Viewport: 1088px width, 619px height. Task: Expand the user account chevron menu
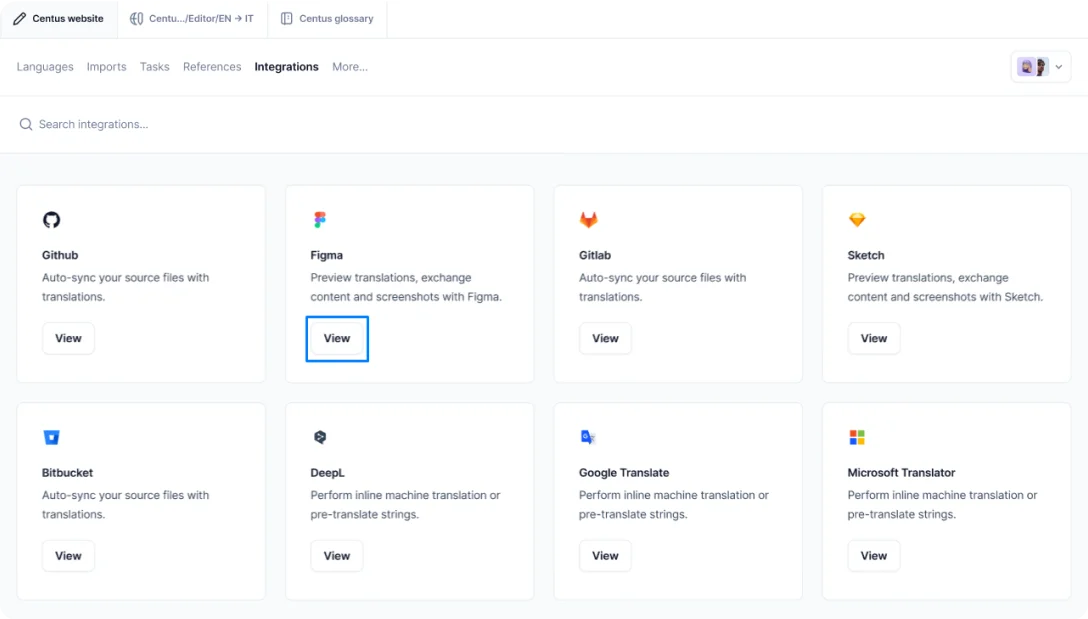pos(1057,66)
